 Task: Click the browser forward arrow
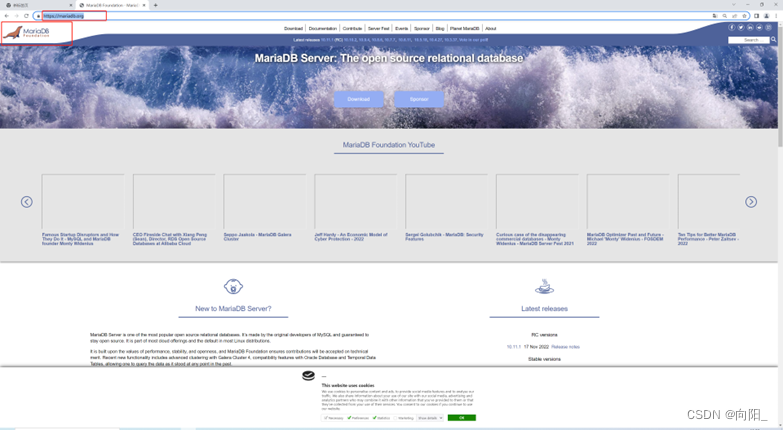pyautogui.click(x=16, y=16)
